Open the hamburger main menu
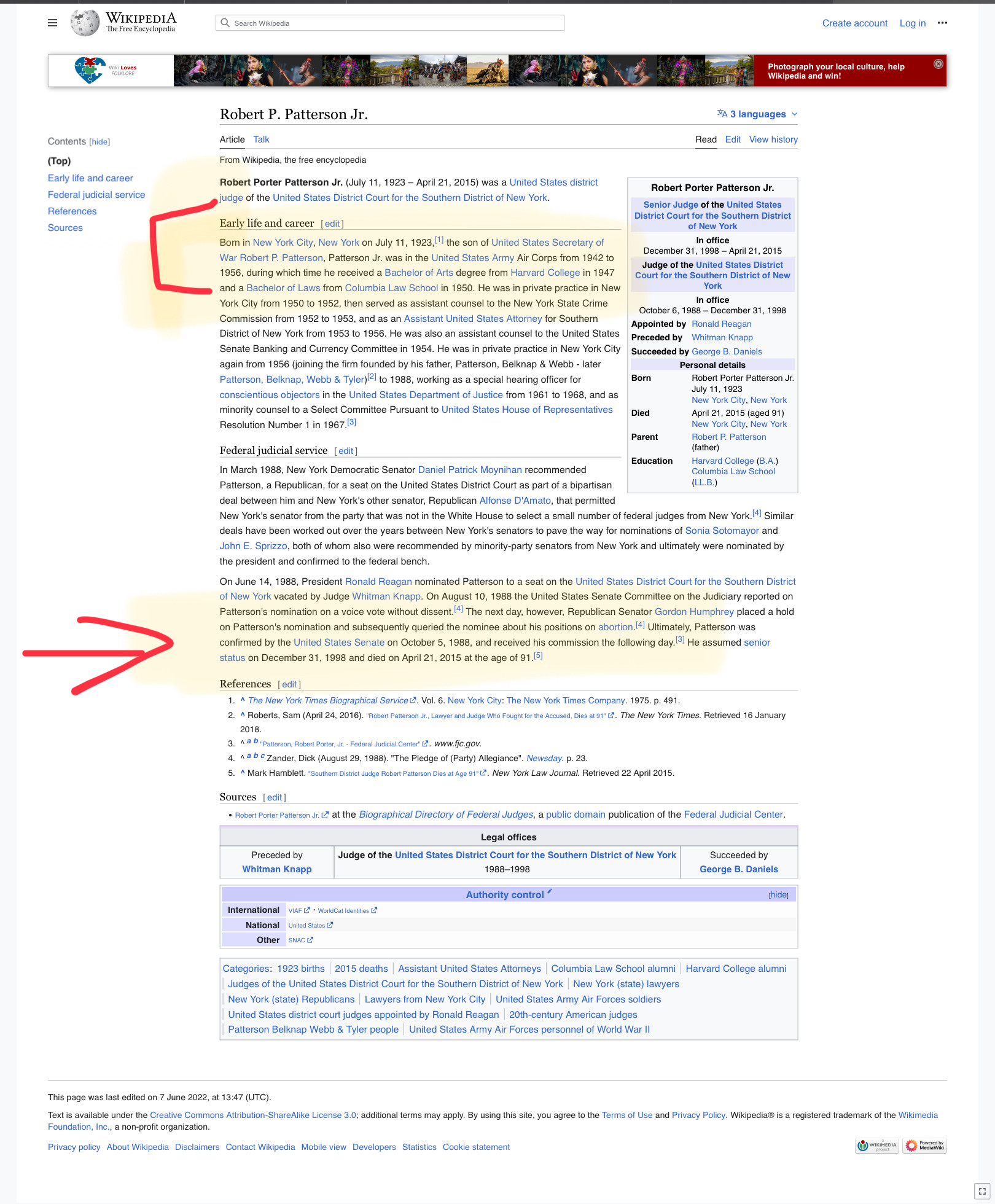The image size is (995, 1204). [x=53, y=23]
